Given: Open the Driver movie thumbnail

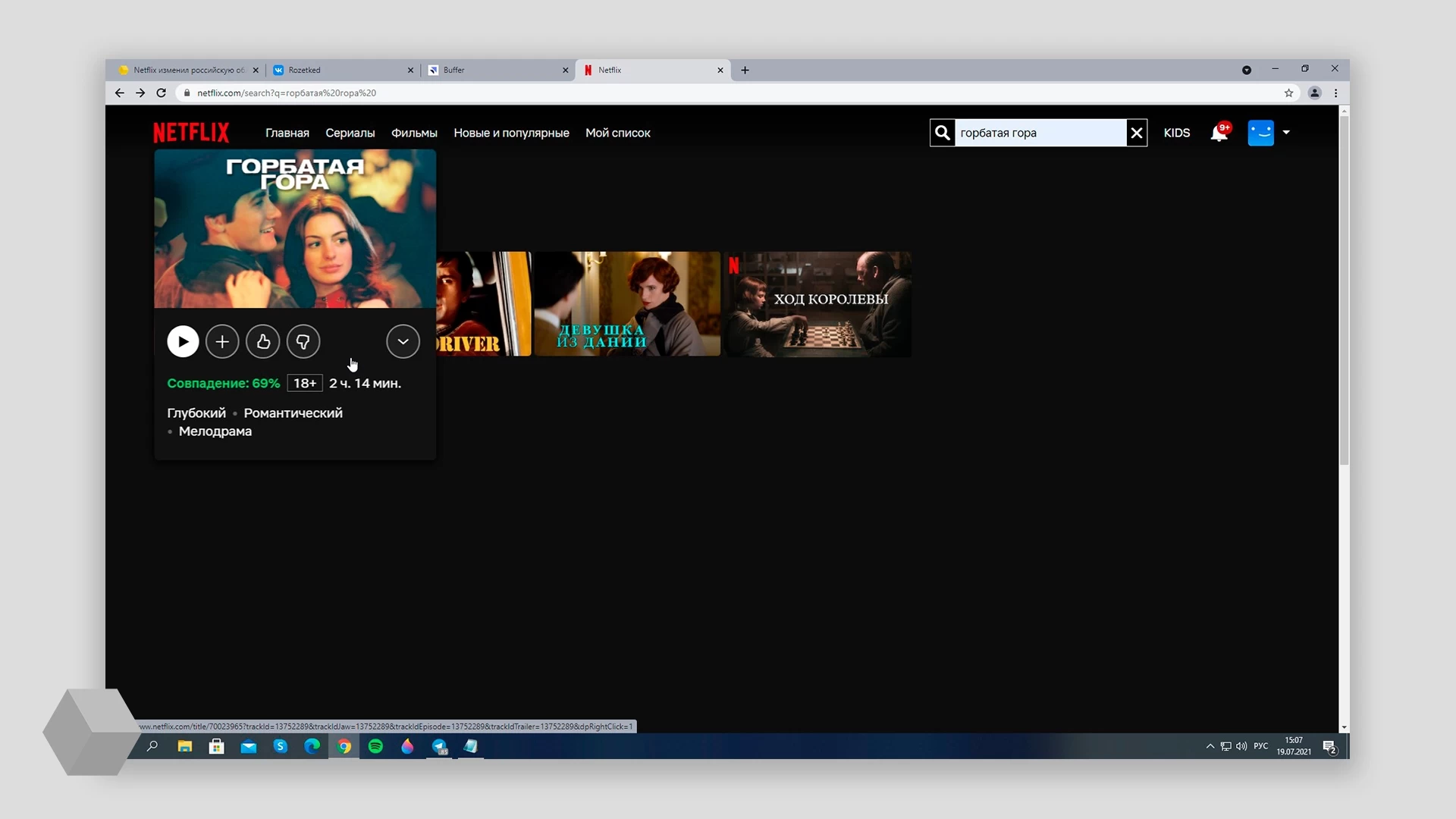Looking at the screenshot, I should (x=483, y=303).
